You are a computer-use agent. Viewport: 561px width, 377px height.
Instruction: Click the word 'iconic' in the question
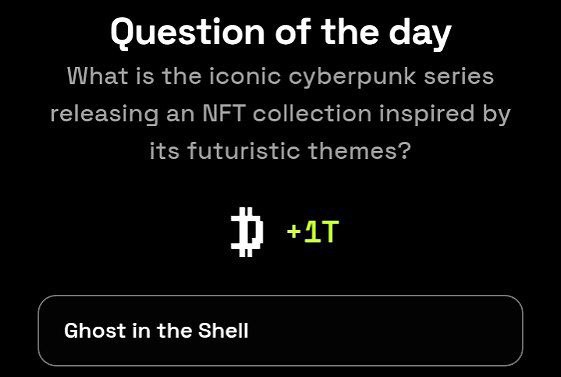coord(245,77)
